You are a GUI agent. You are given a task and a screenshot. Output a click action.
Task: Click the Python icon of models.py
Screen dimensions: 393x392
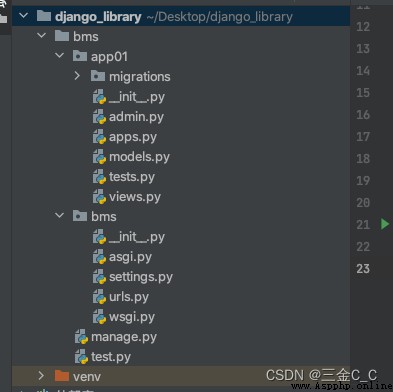[99, 157]
